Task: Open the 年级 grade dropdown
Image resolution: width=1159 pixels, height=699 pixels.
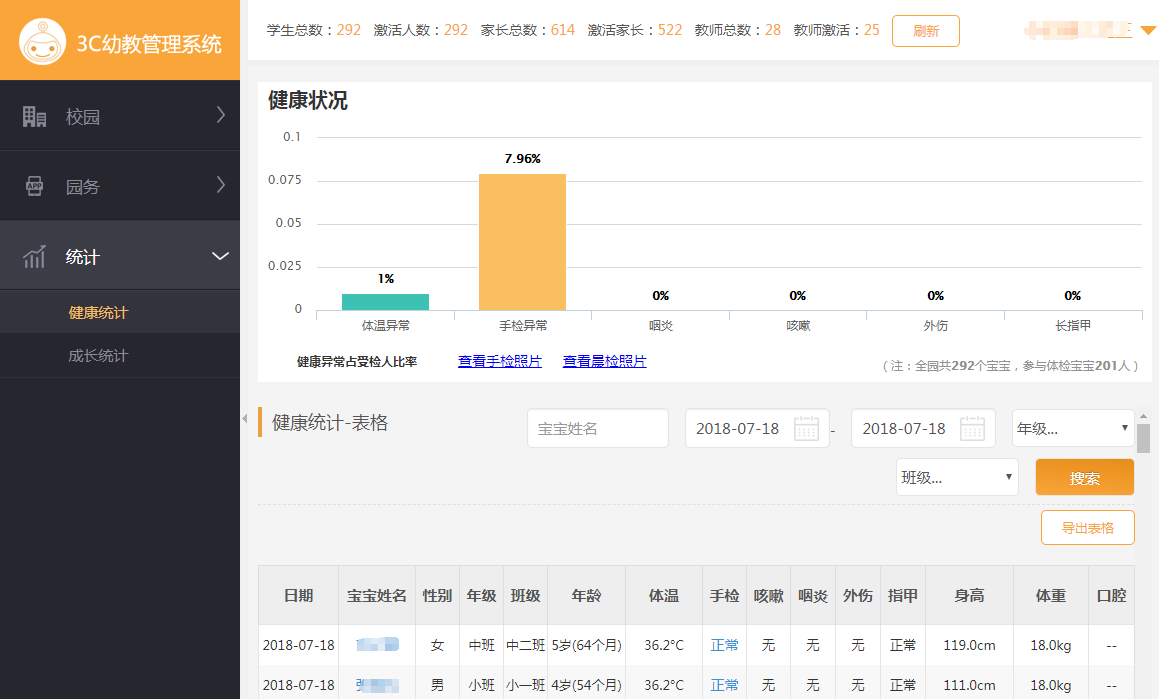Action: pos(1072,429)
